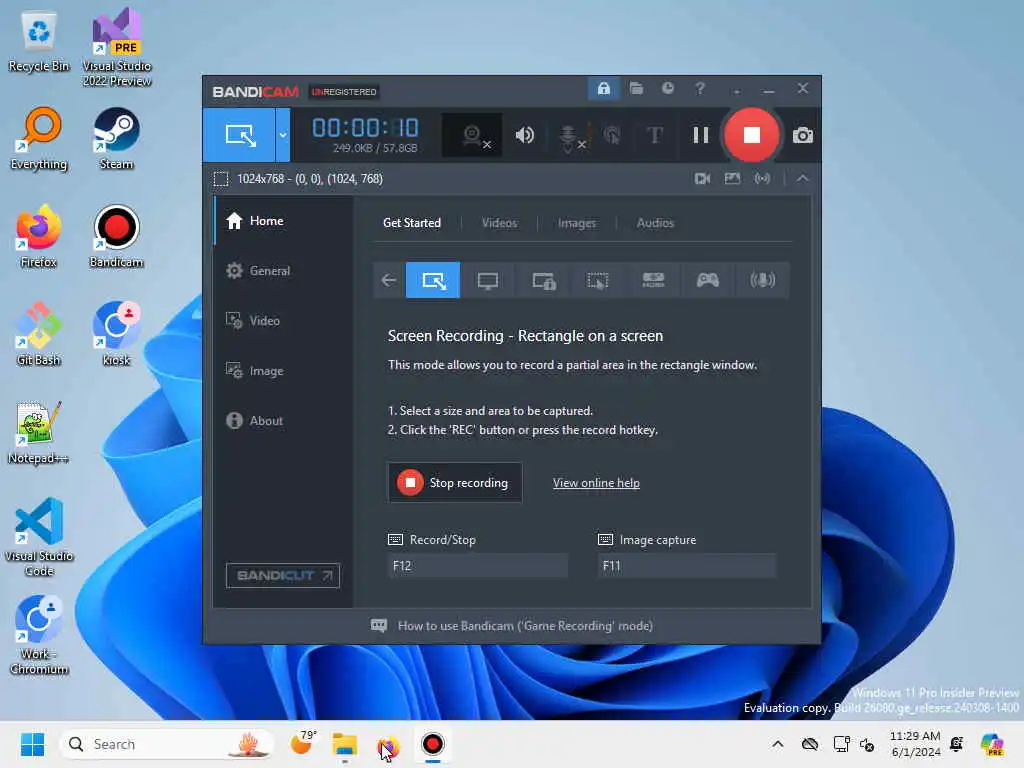Viewport: 1024px width, 768px height.
Task: Select Steam desktop shortcut
Action: coord(116,138)
